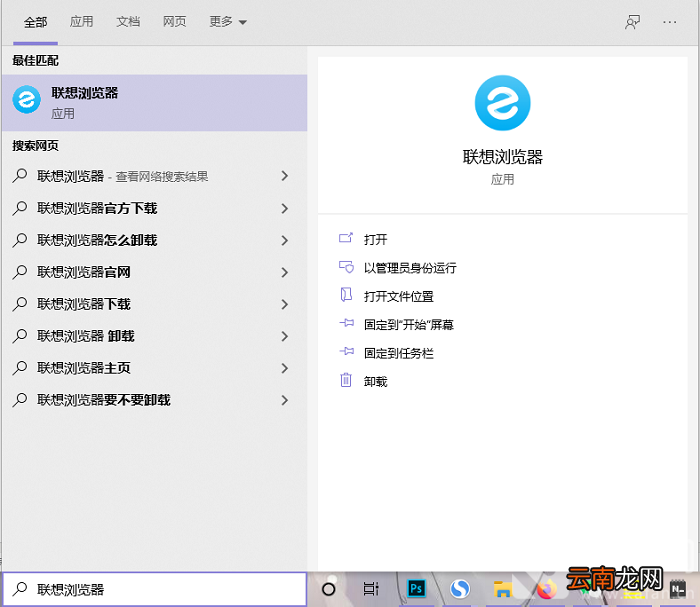700x607 pixels.
Task: Click the file-location icon beside 打开文件位置
Action: tap(346, 295)
